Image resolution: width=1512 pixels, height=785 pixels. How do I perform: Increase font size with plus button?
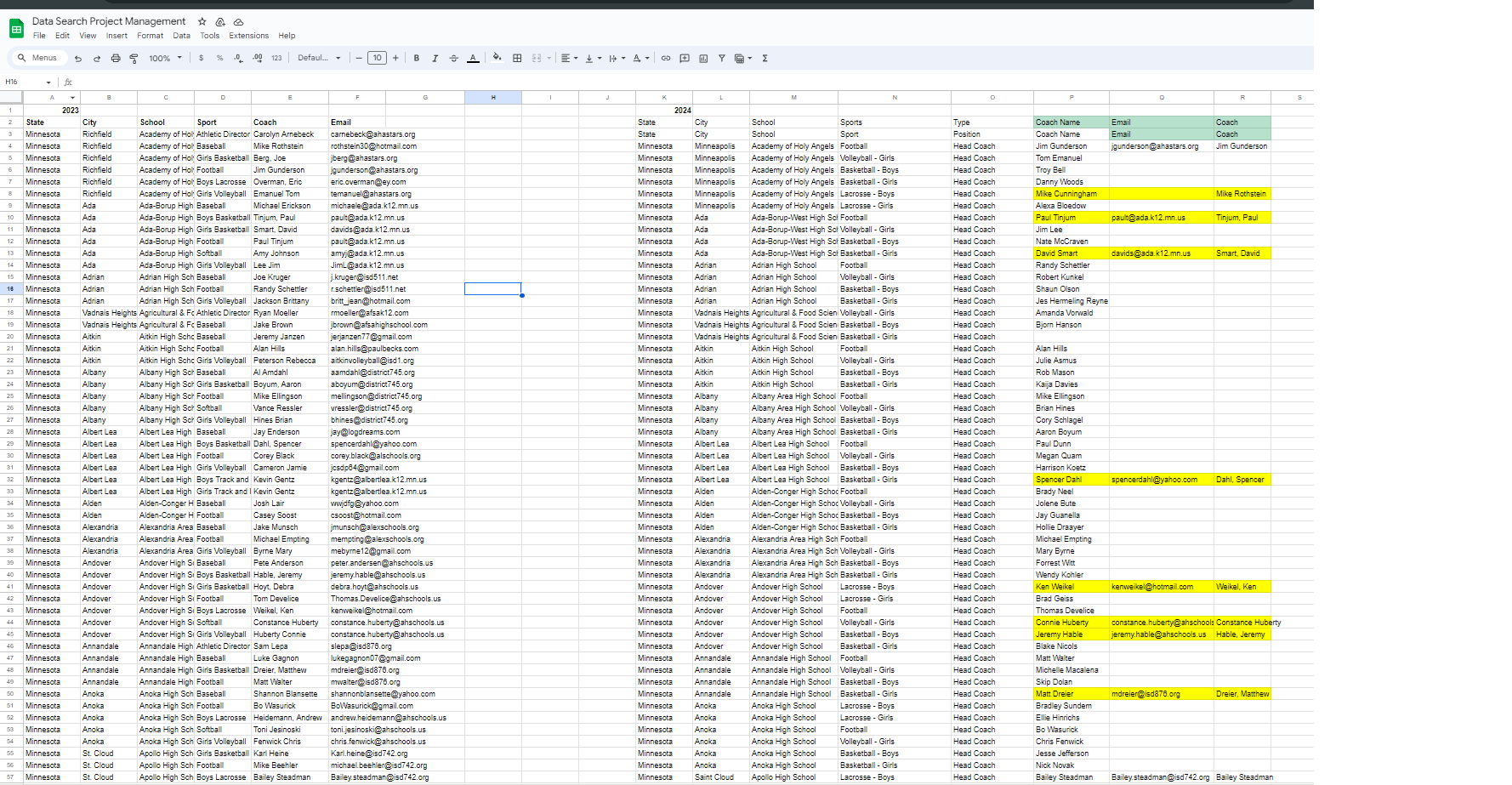395,59
